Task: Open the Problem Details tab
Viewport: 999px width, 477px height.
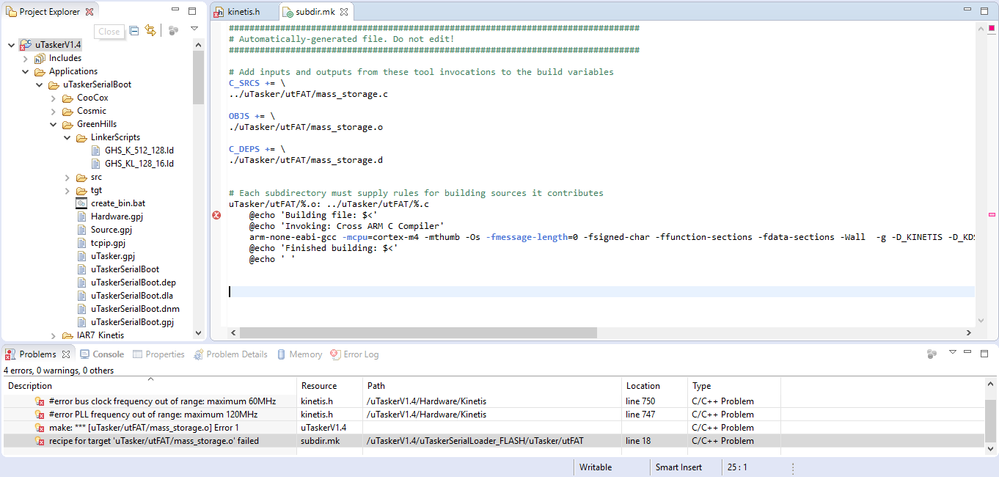Action: pyautogui.click(x=230, y=354)
